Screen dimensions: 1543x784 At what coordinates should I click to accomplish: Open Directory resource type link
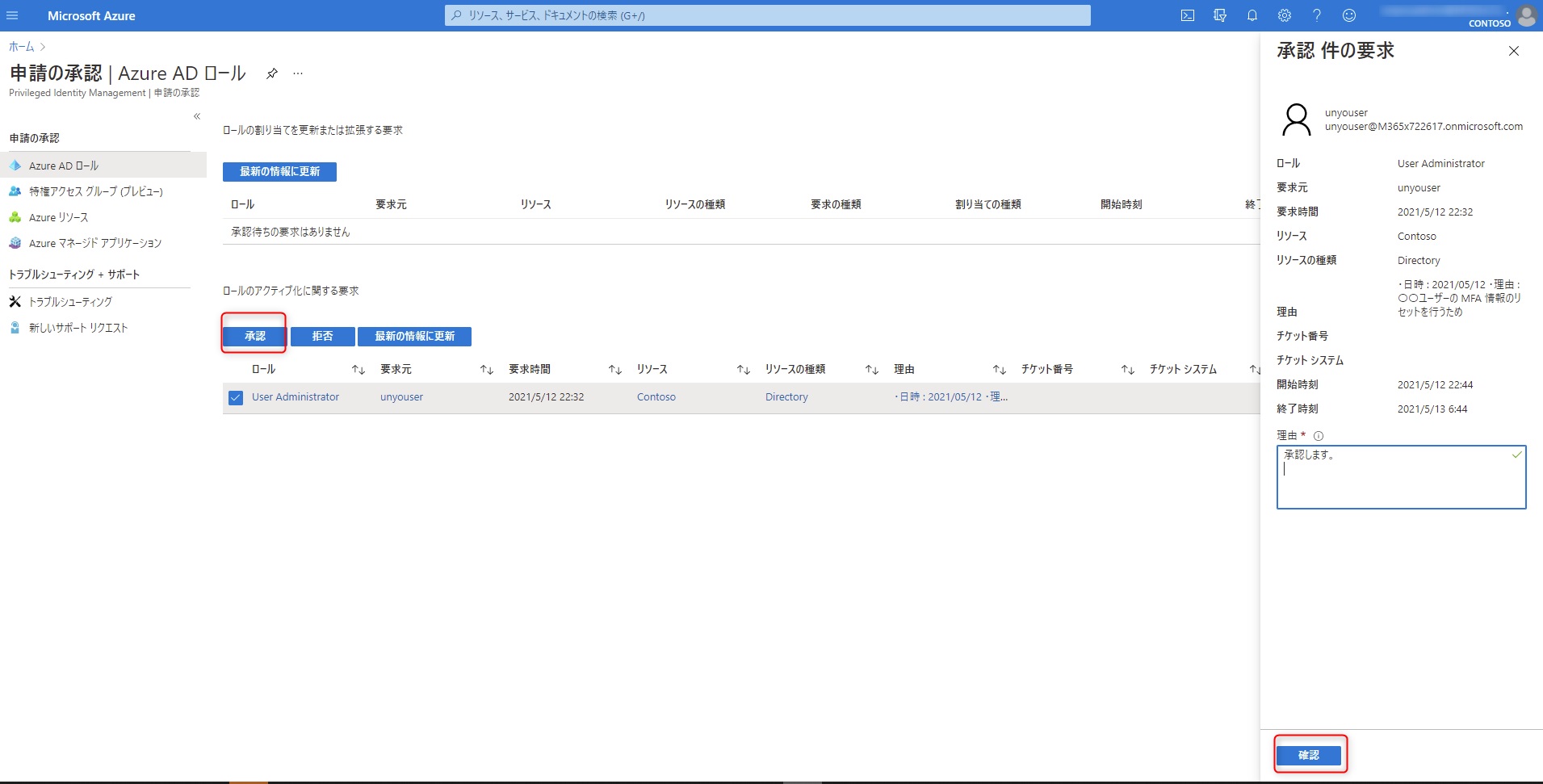pyautogui.click(x=786, y=397)
